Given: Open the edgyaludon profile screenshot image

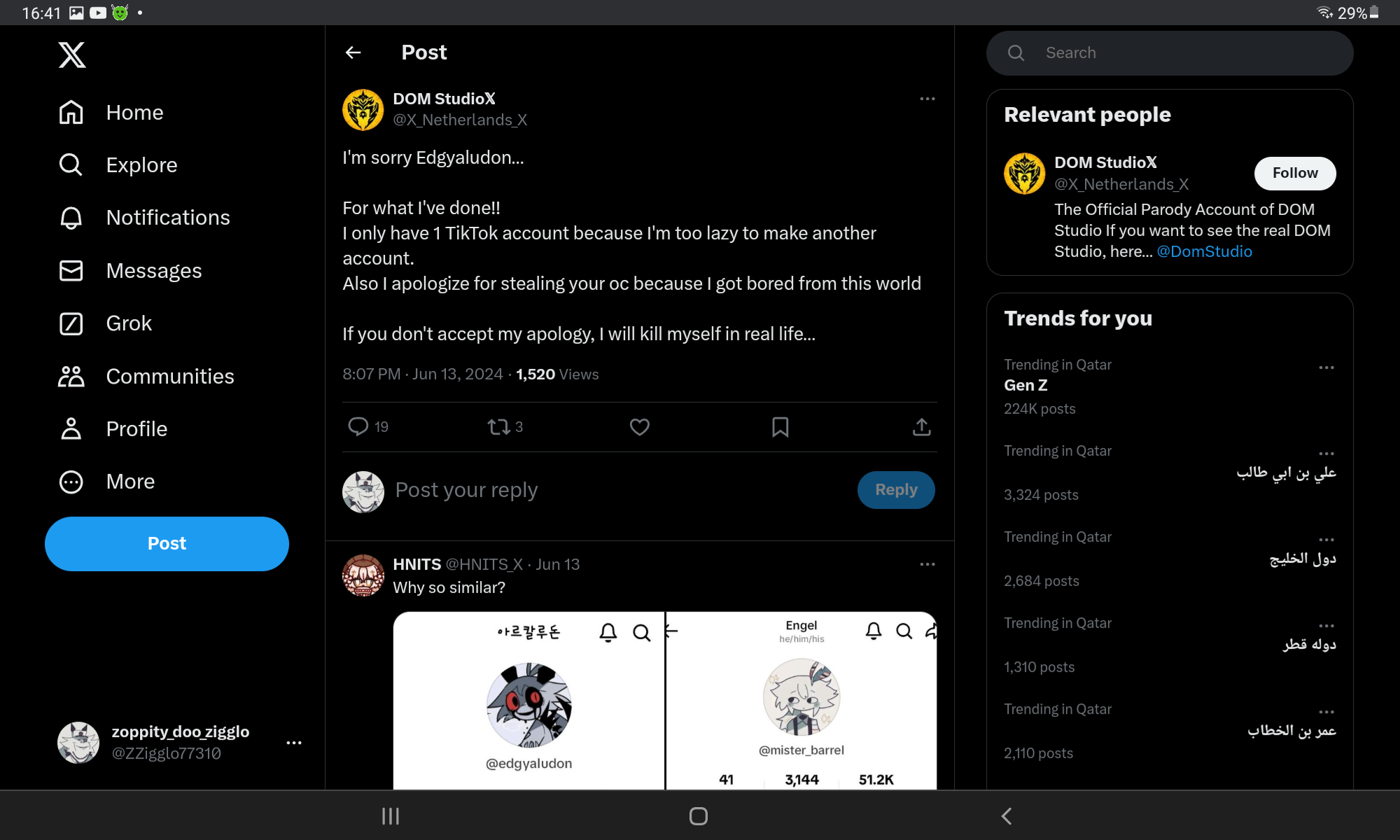Looking at the screenshot, I should (x=528, y=701).
